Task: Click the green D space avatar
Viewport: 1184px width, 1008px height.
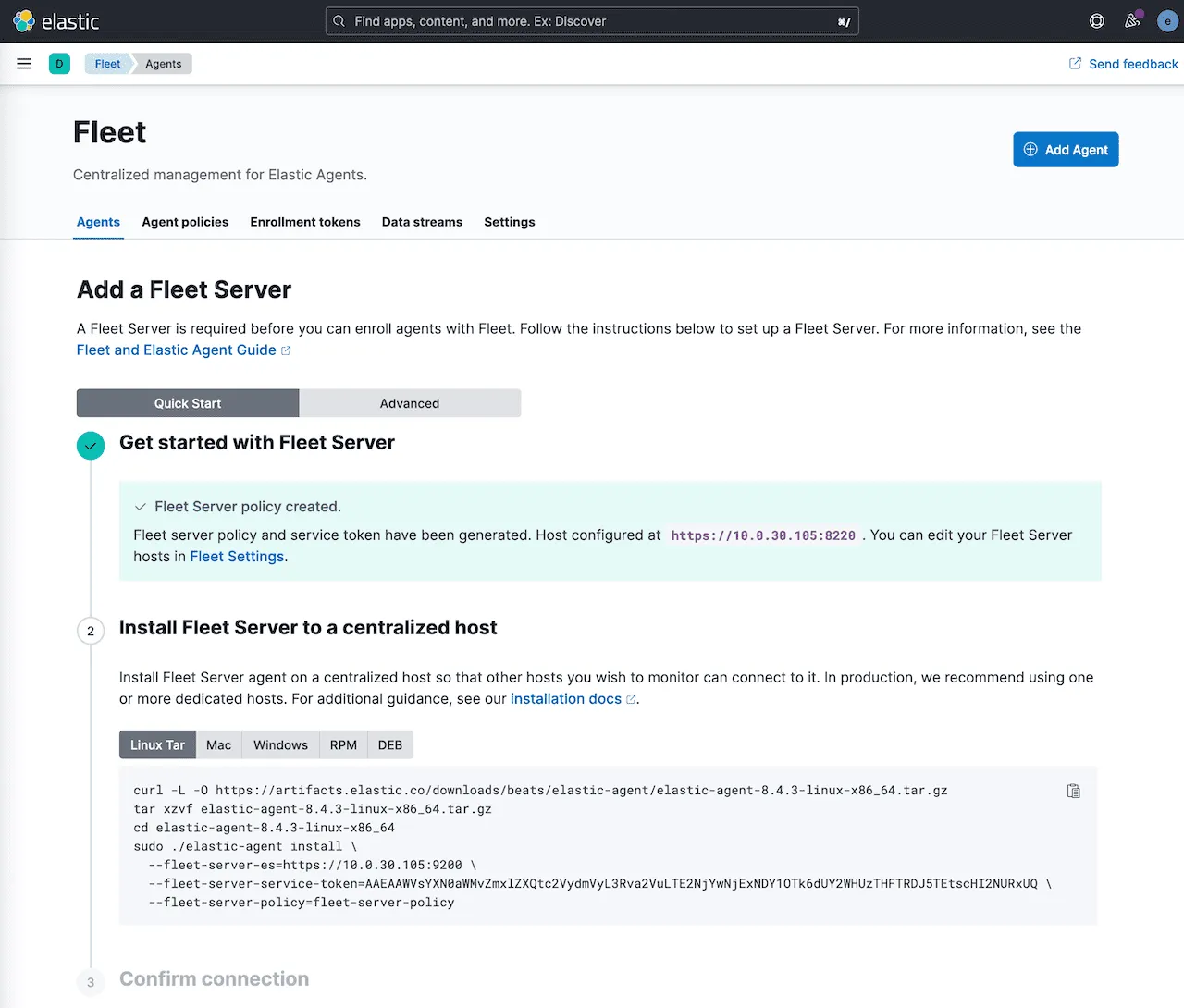Action: (x=59, y=64)
